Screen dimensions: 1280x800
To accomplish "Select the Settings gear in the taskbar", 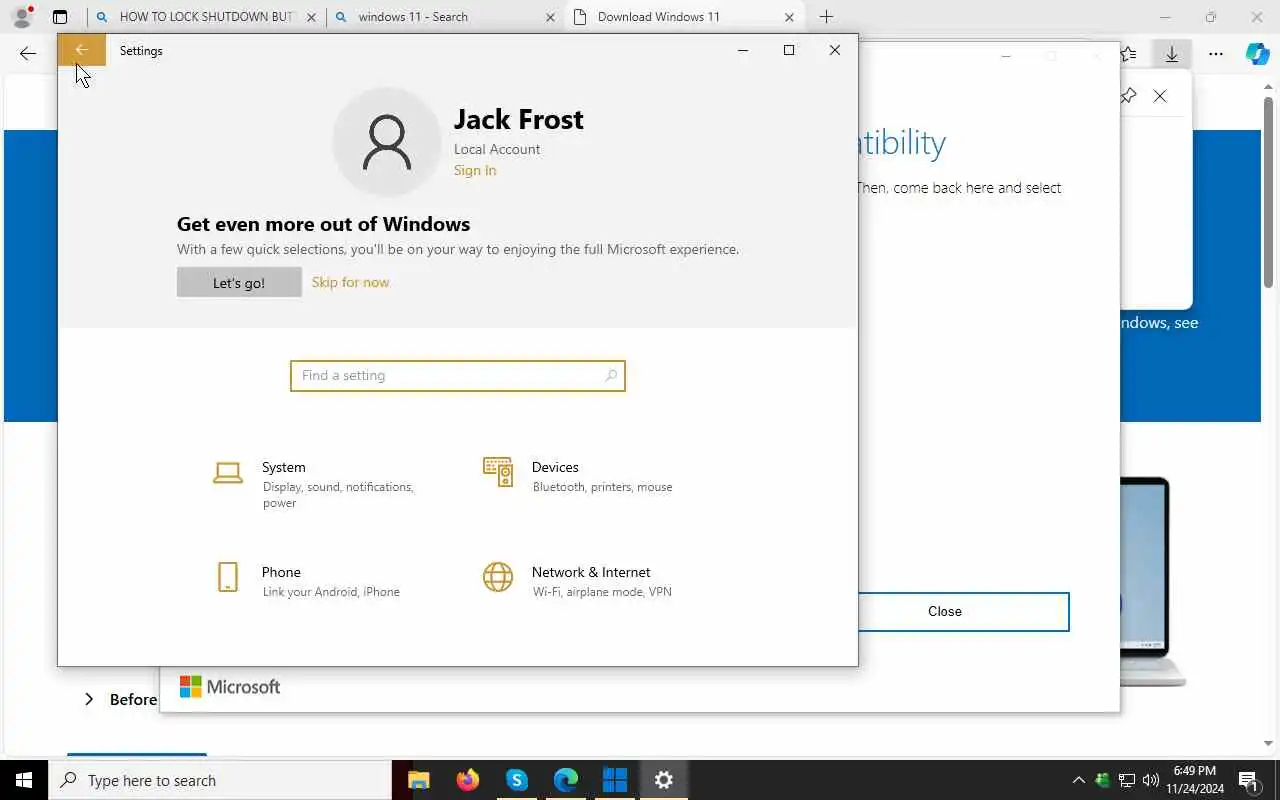I will 664,780.
